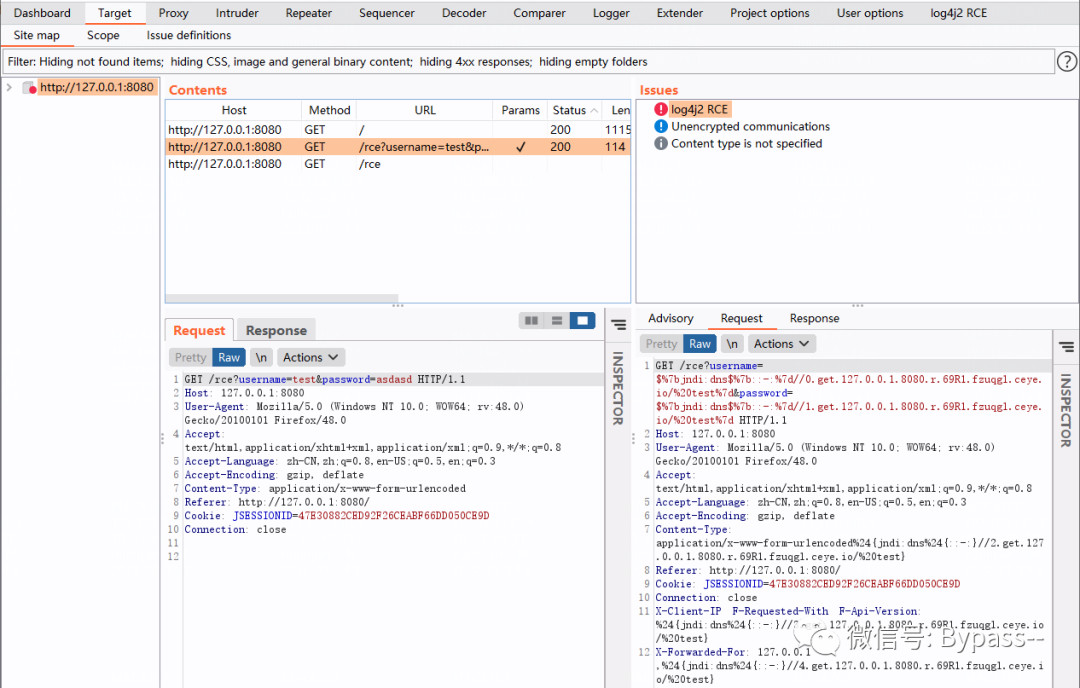Click the red log4j2 RCE issue severity icon
Screen dimensions: 1080x688
click(x=661, y=109)
